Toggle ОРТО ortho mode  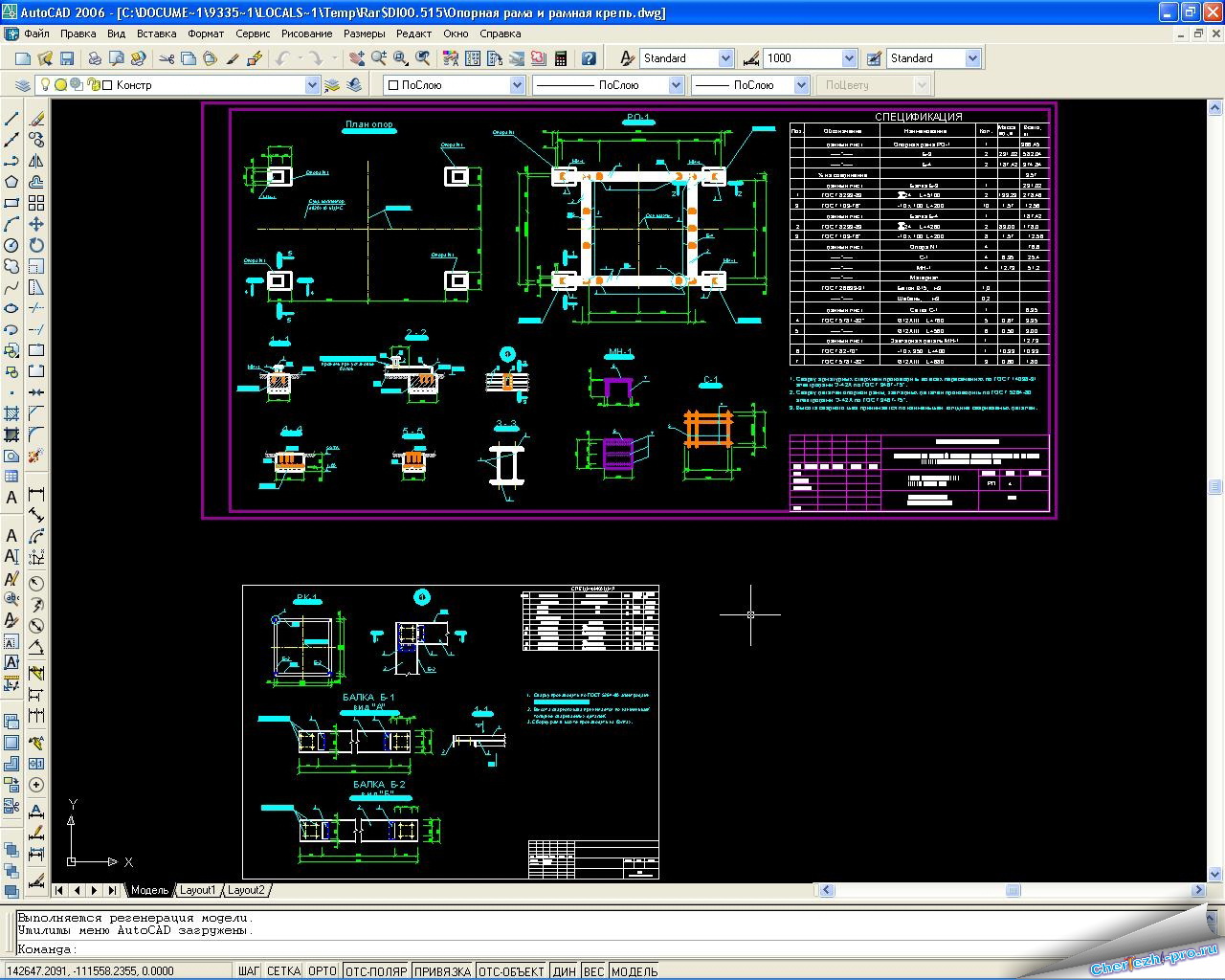pyautogui.click(x=323, y=970)
